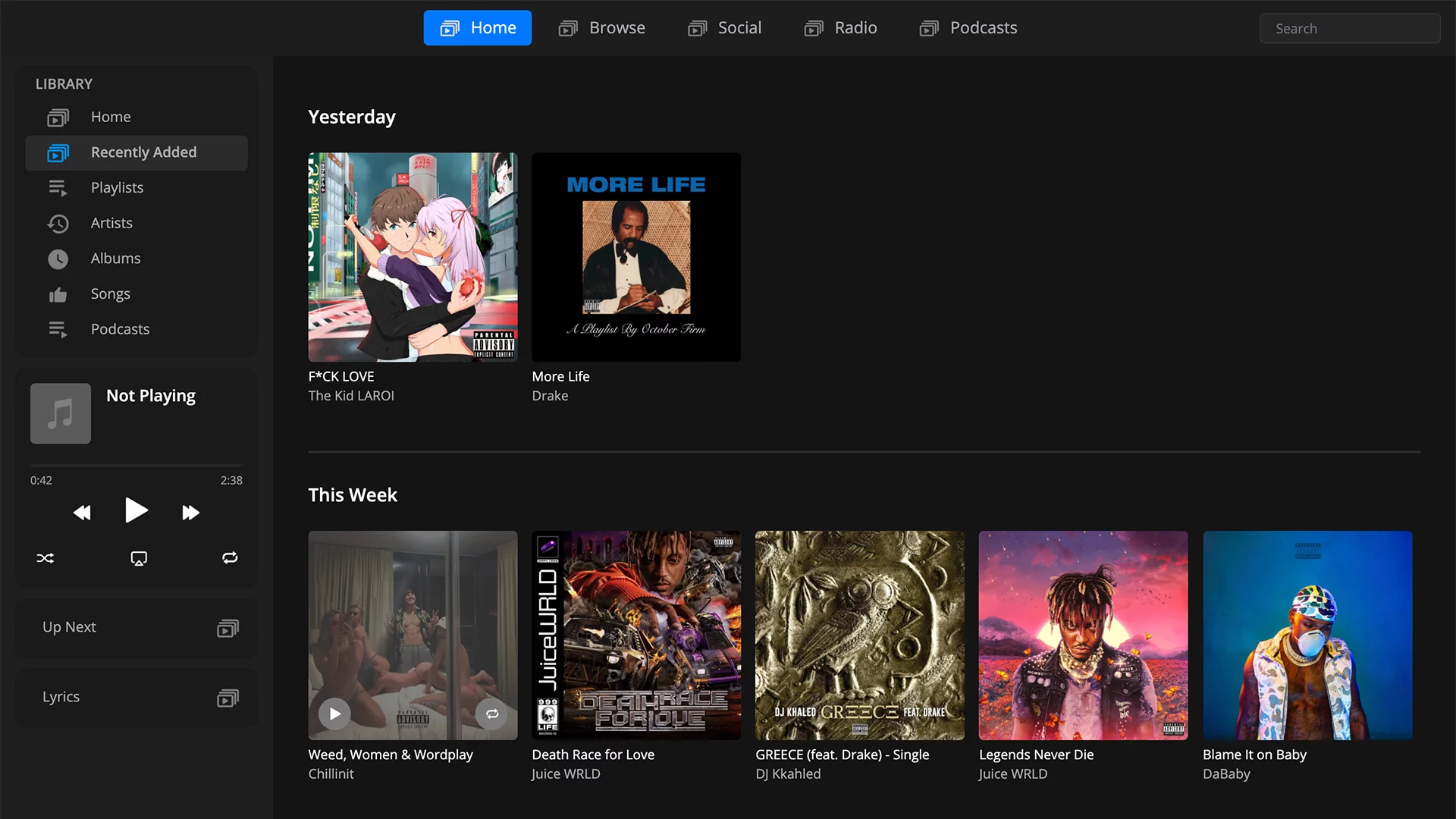Click the Legends Never Die title
This screenshot has height=819, width=1456.
coord(1036,755)
